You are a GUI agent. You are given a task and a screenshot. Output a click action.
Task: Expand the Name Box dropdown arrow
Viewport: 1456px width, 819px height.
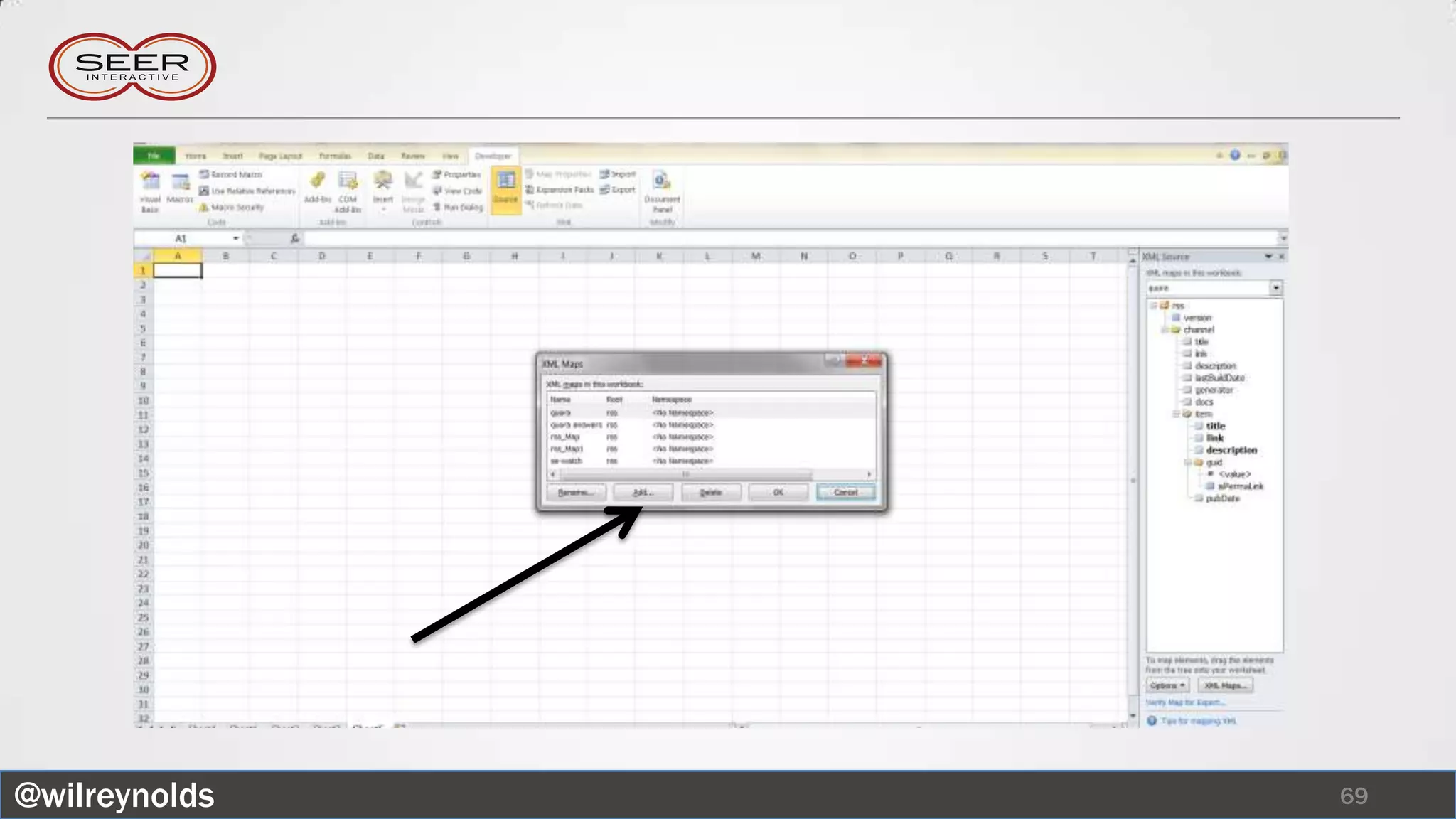click(235, 238)
